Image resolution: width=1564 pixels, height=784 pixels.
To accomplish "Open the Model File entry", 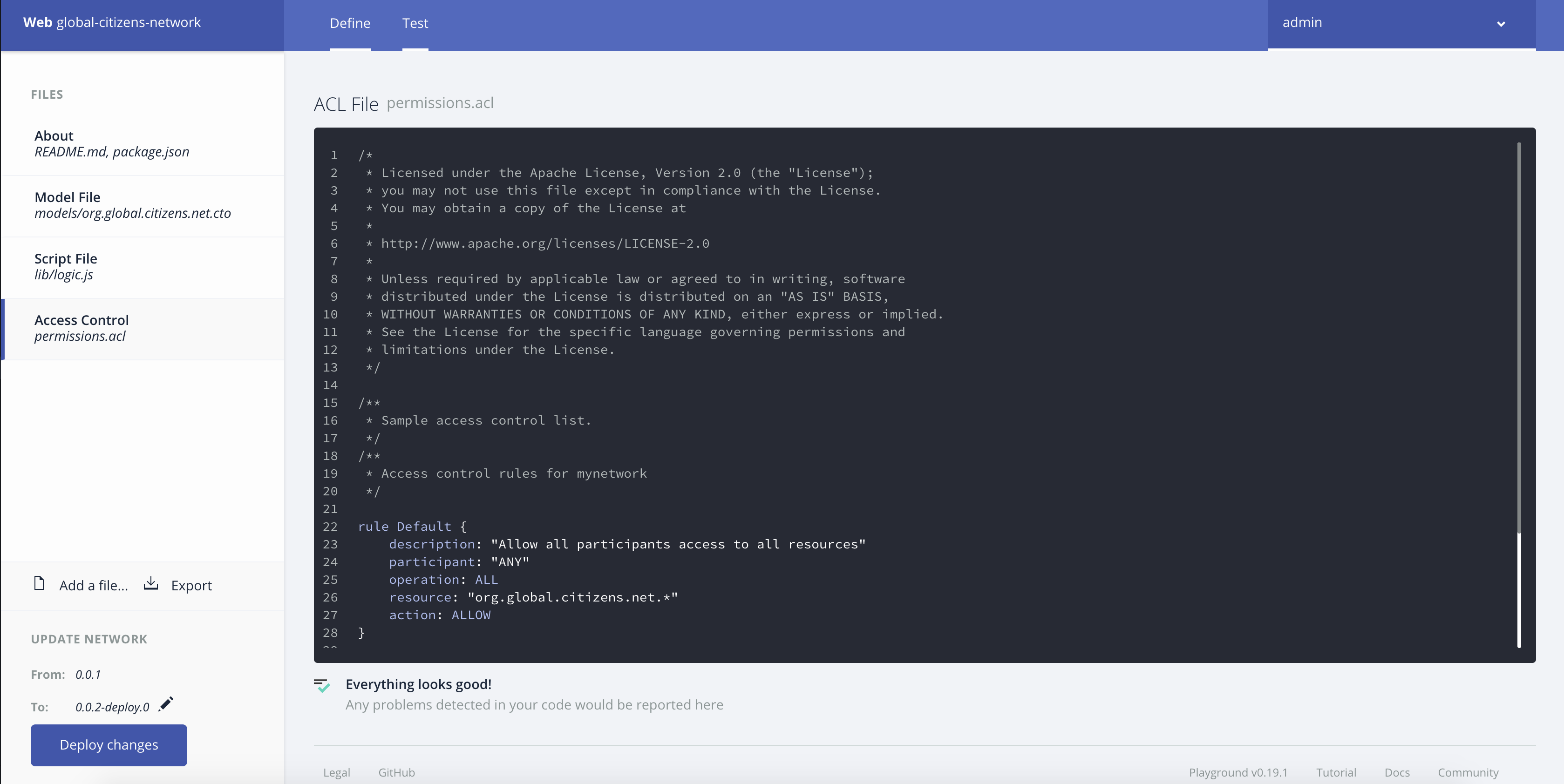I will tap(132, 205).
